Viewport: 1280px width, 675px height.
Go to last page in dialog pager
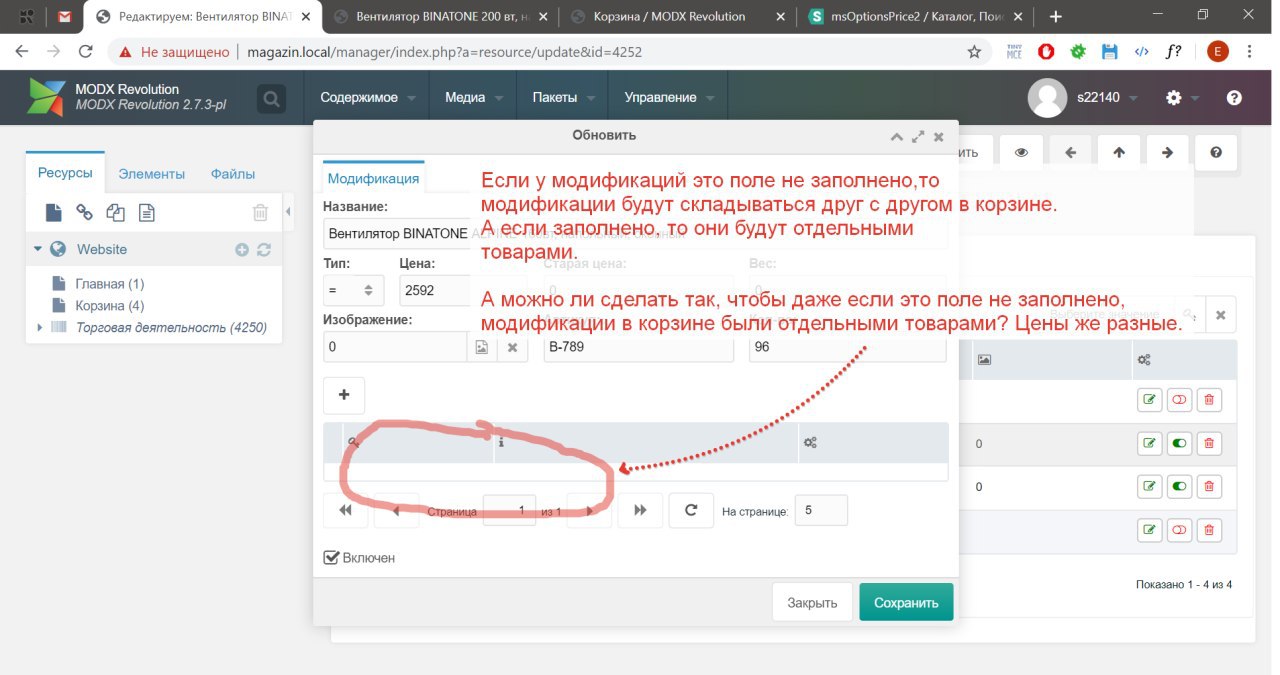click(x=640, y=510)
